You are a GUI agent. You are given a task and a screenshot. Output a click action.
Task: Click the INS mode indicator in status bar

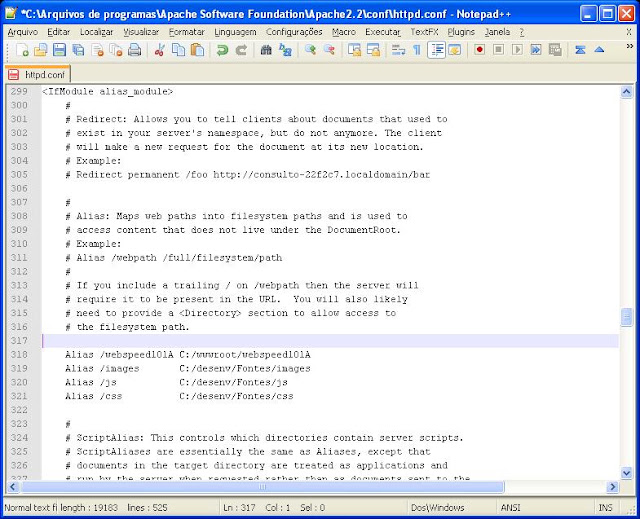coord(605,508)
